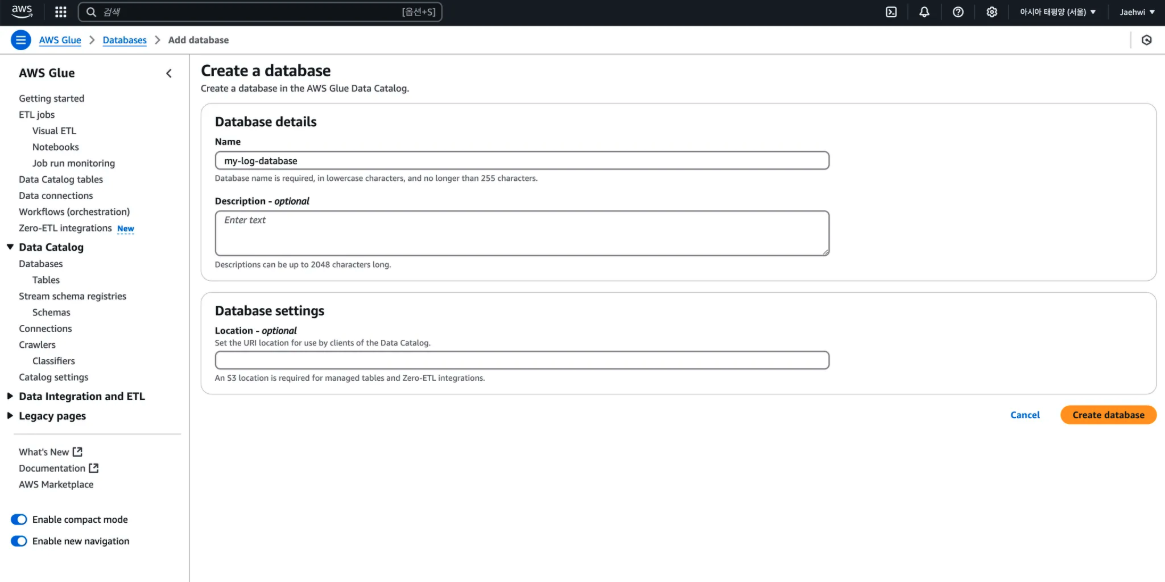Click the search magnifier icon
Image resolution: width=1165 pixels, height=582 pixels.
coord(91,12)
